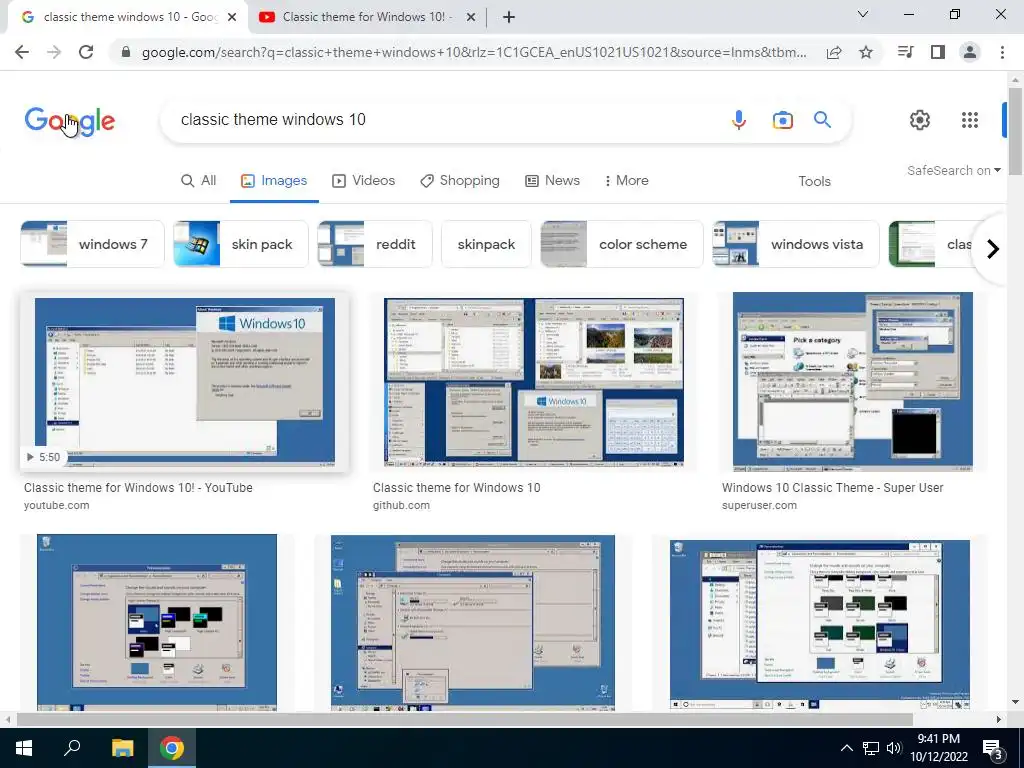Open the middle thumbnail in second row
The width and height of the screenshot is (1024, 768).
(473, 622)
